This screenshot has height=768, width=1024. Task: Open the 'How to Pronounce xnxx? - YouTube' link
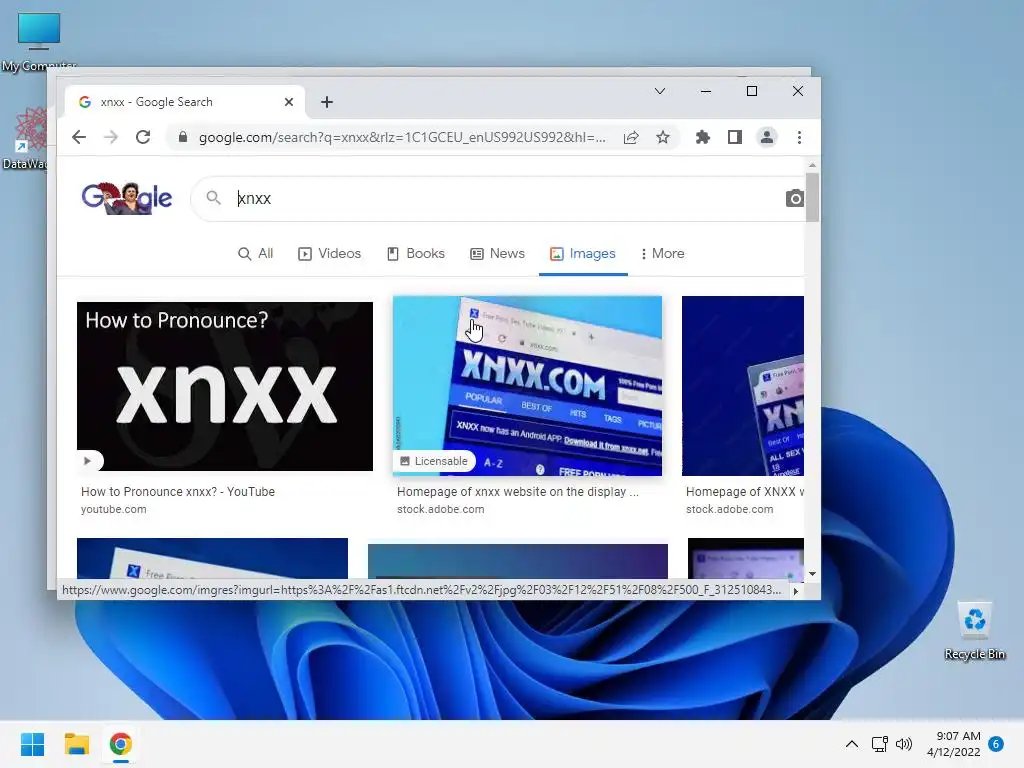(178, 492)
